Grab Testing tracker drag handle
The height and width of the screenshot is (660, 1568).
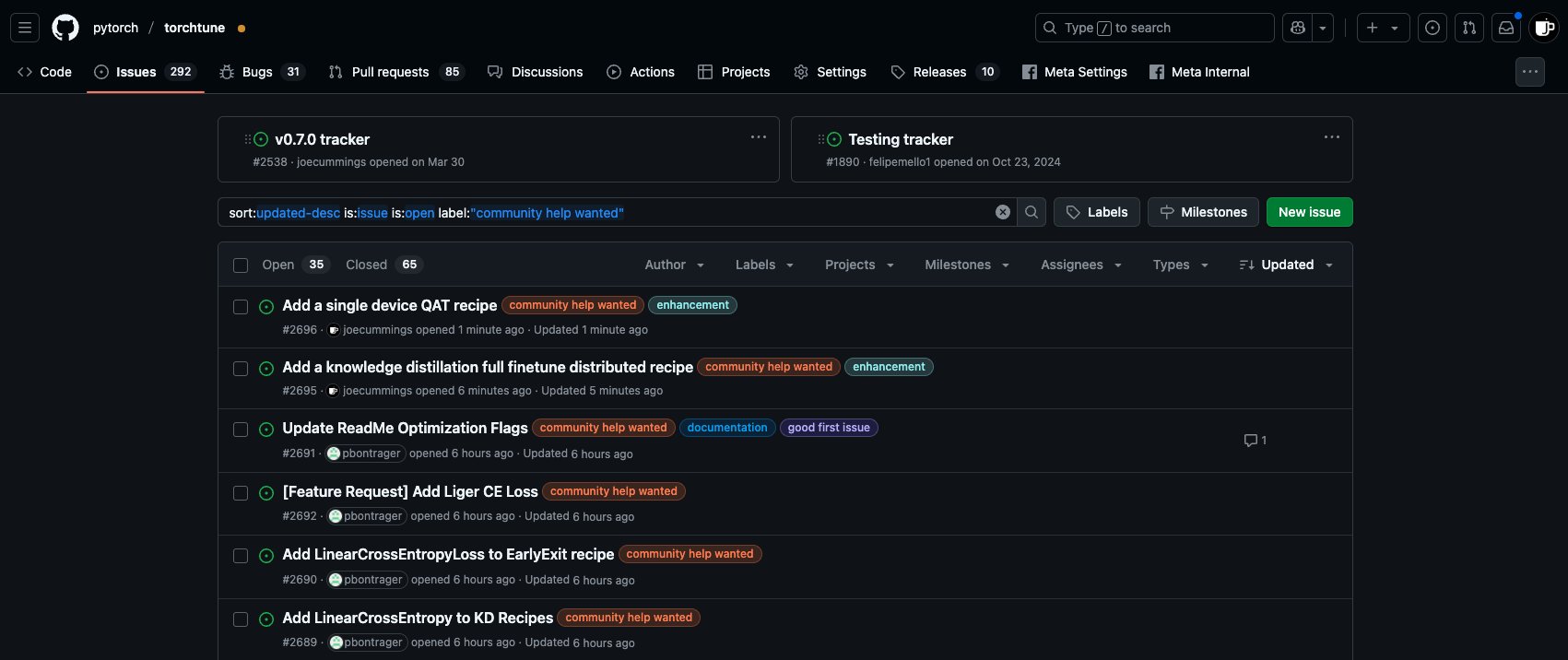pos(821,139)
